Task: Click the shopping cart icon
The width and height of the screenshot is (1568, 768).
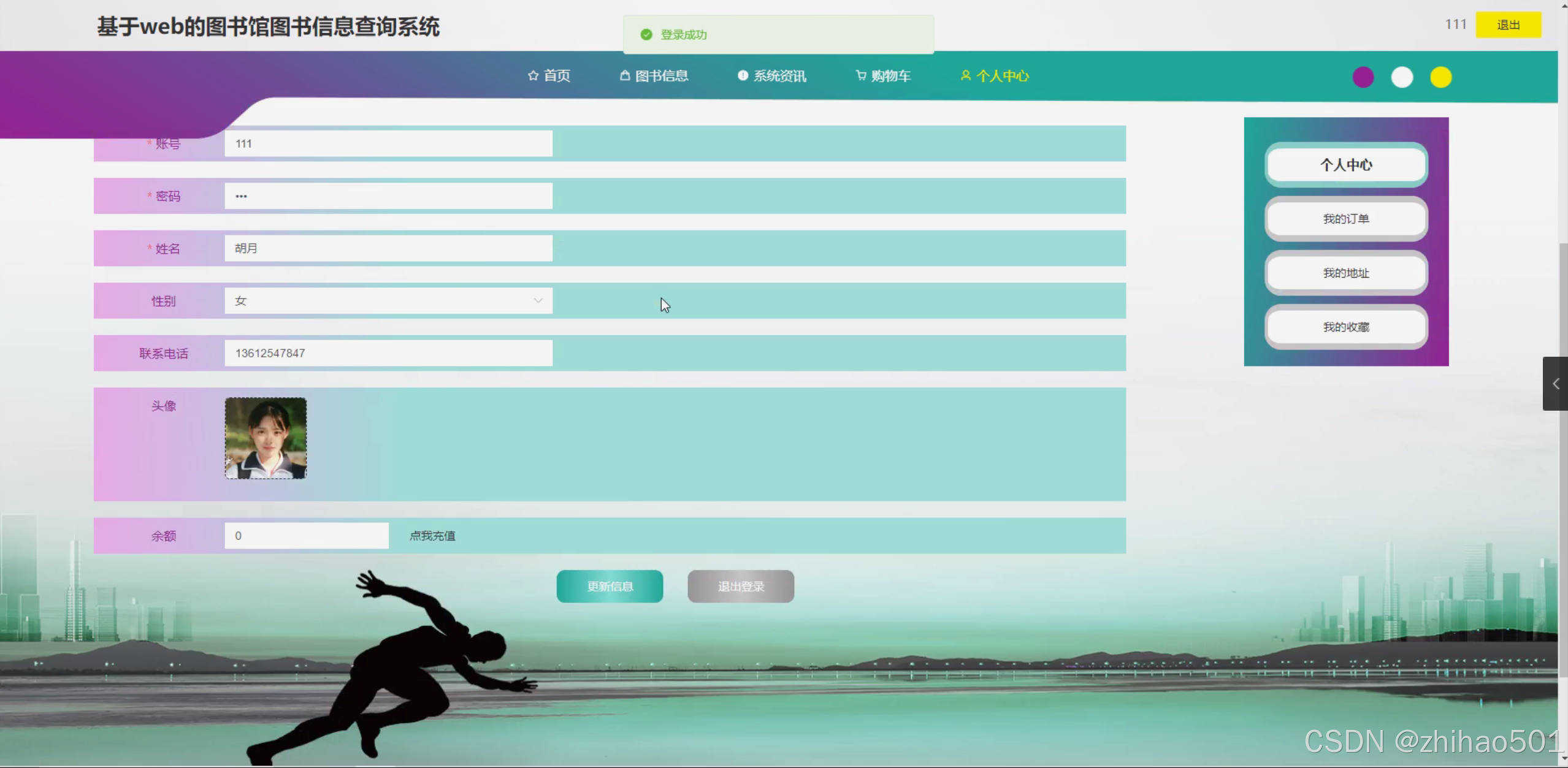Action: tap(861, 75)
